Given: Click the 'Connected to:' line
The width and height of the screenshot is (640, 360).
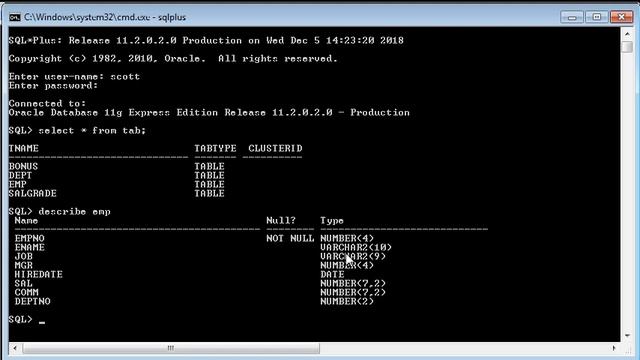Looking at the screenshot, I should 47,104.
